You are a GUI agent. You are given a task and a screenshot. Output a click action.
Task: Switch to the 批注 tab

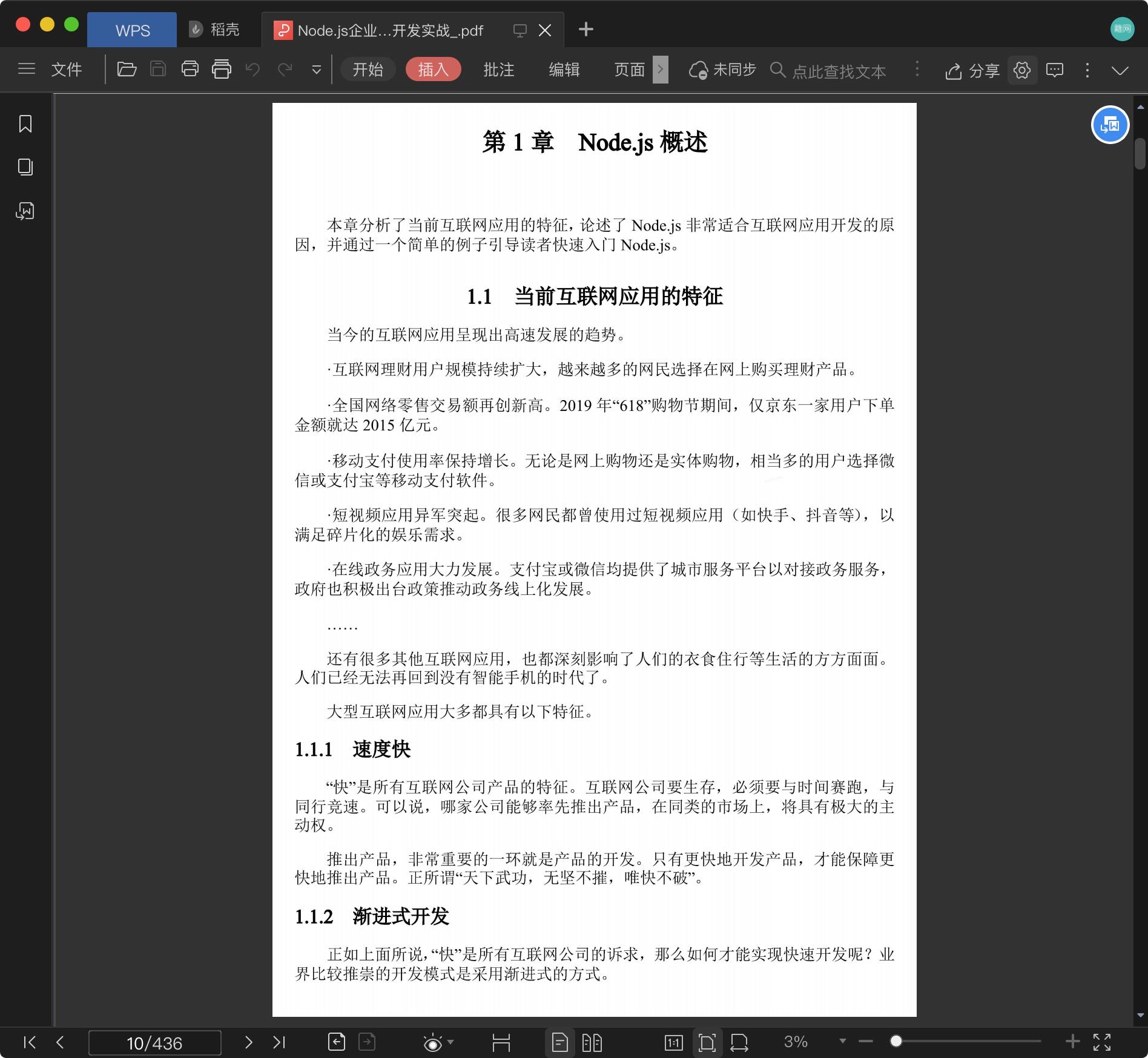click(498, 70)
